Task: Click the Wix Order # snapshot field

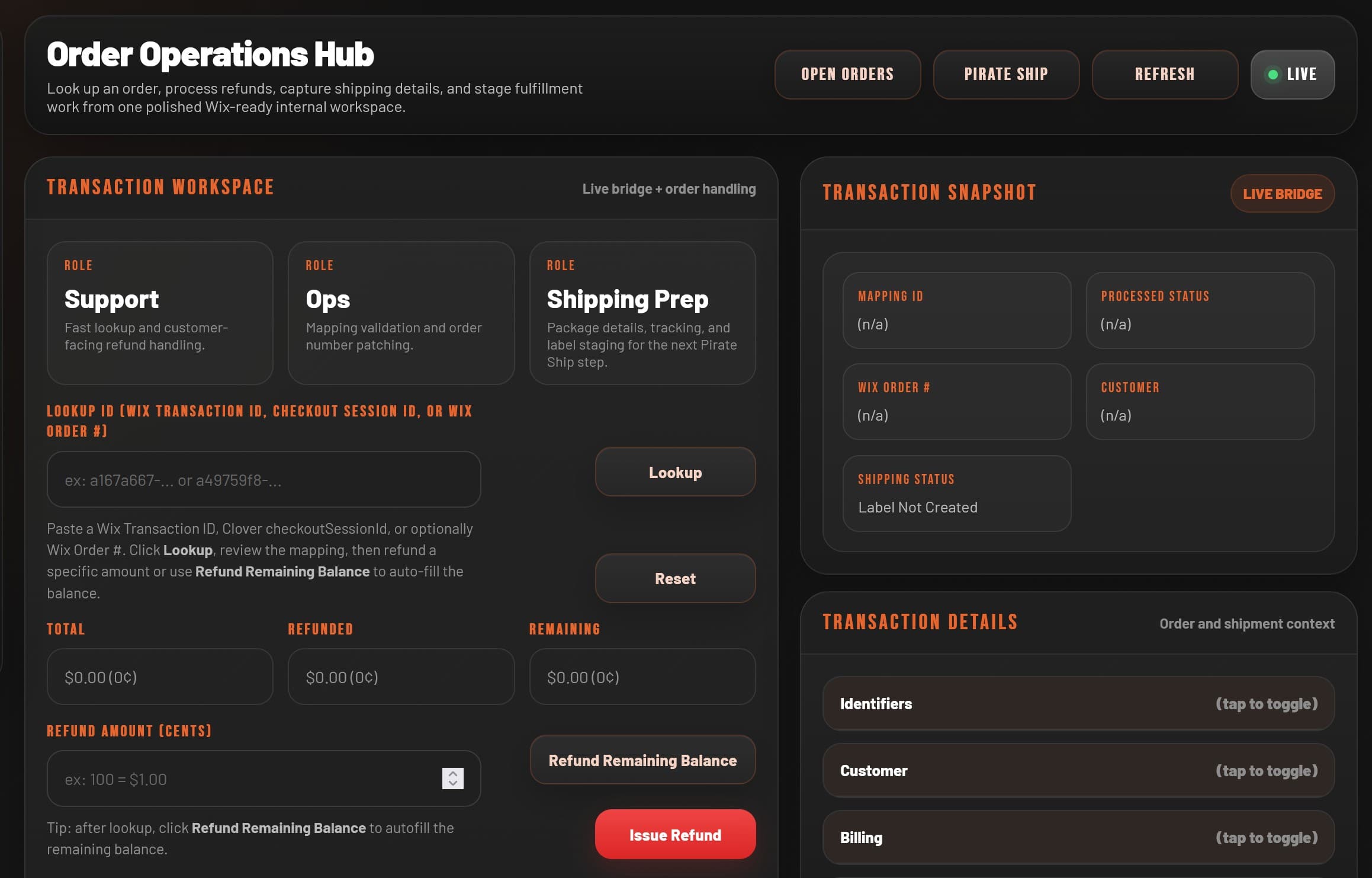Action: (x=956, y=402)
